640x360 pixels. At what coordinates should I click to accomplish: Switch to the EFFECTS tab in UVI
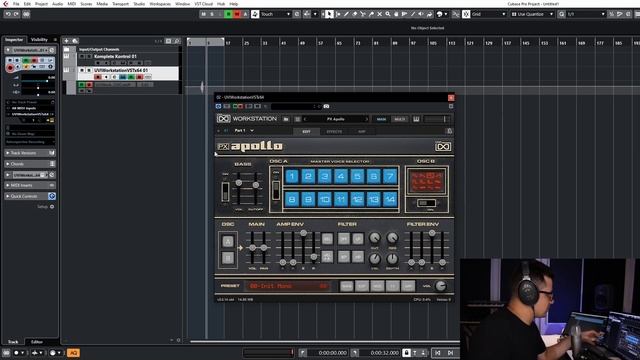pos(334,131)
